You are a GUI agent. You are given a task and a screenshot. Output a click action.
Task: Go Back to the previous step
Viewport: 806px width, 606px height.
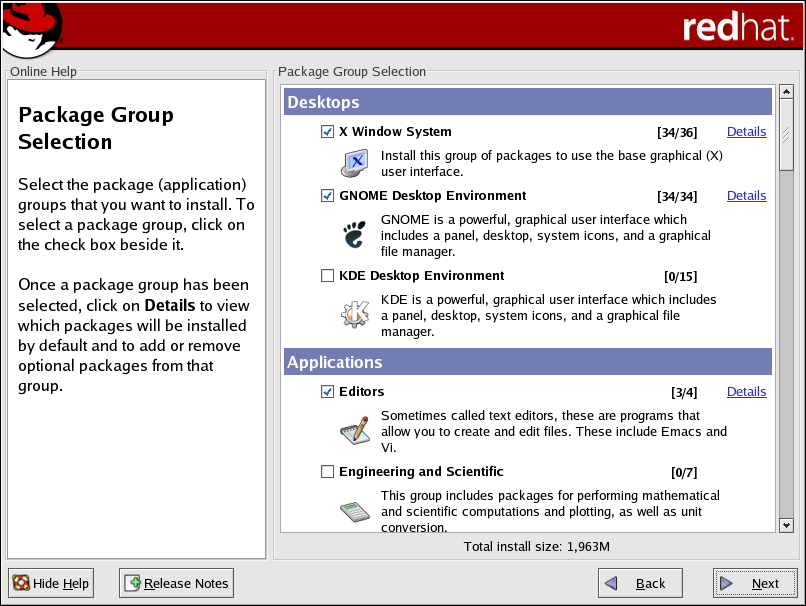640,583
